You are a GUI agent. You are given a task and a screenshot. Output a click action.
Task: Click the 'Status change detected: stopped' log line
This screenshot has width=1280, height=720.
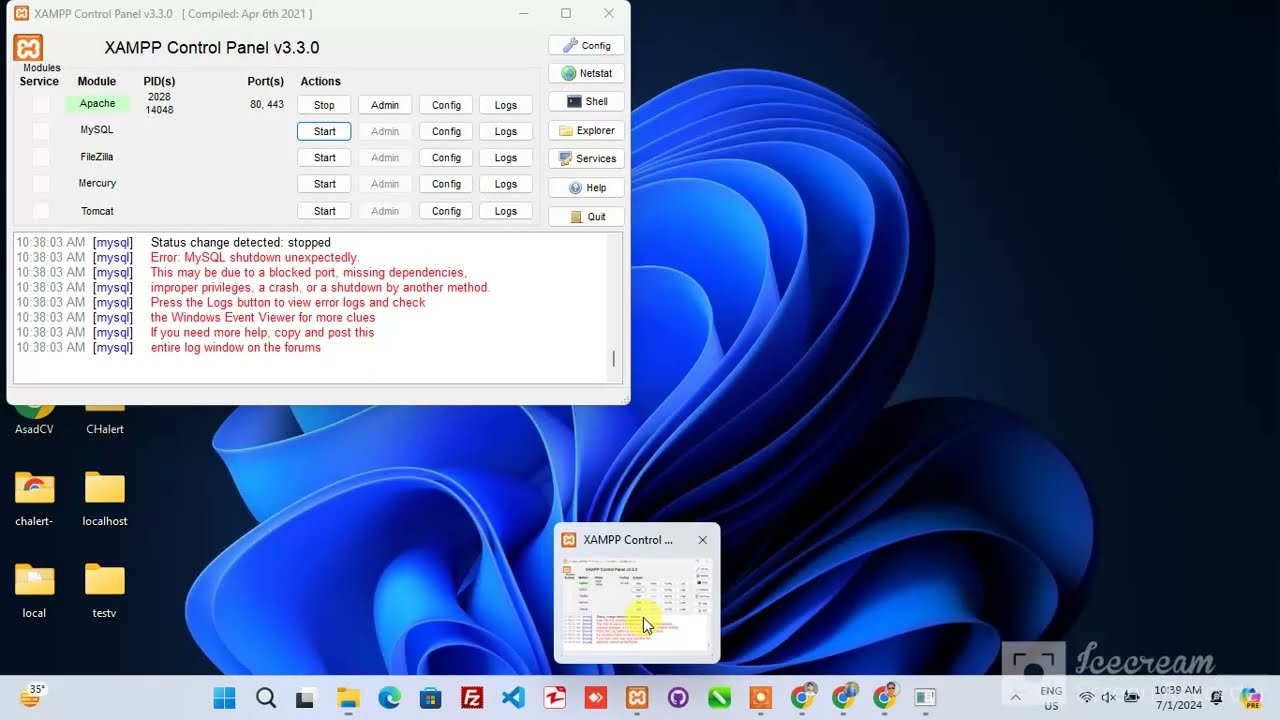(241, 242)
